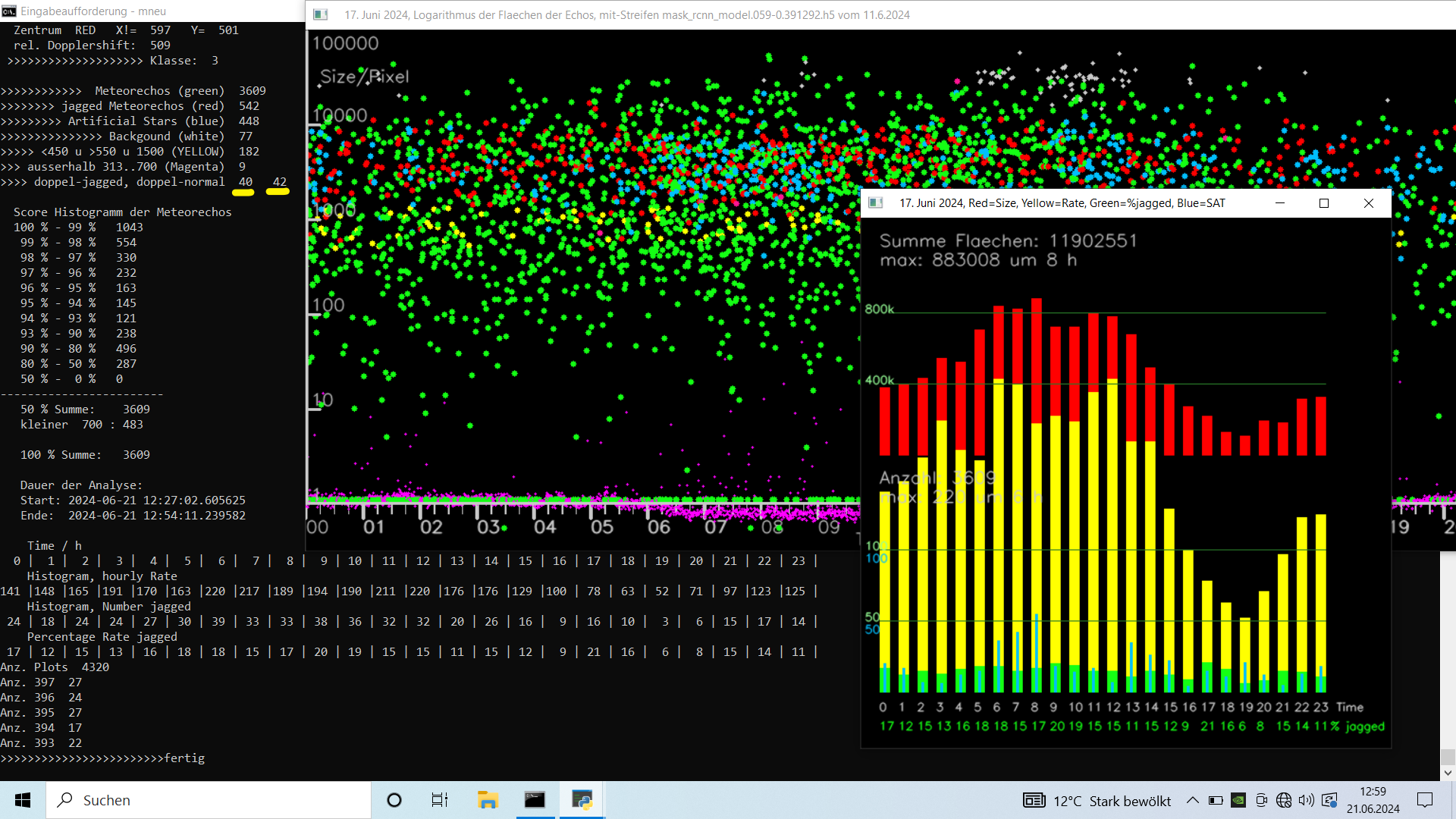
Task: Open the network globe tray icon
Action: click(x=1284, y=800)
